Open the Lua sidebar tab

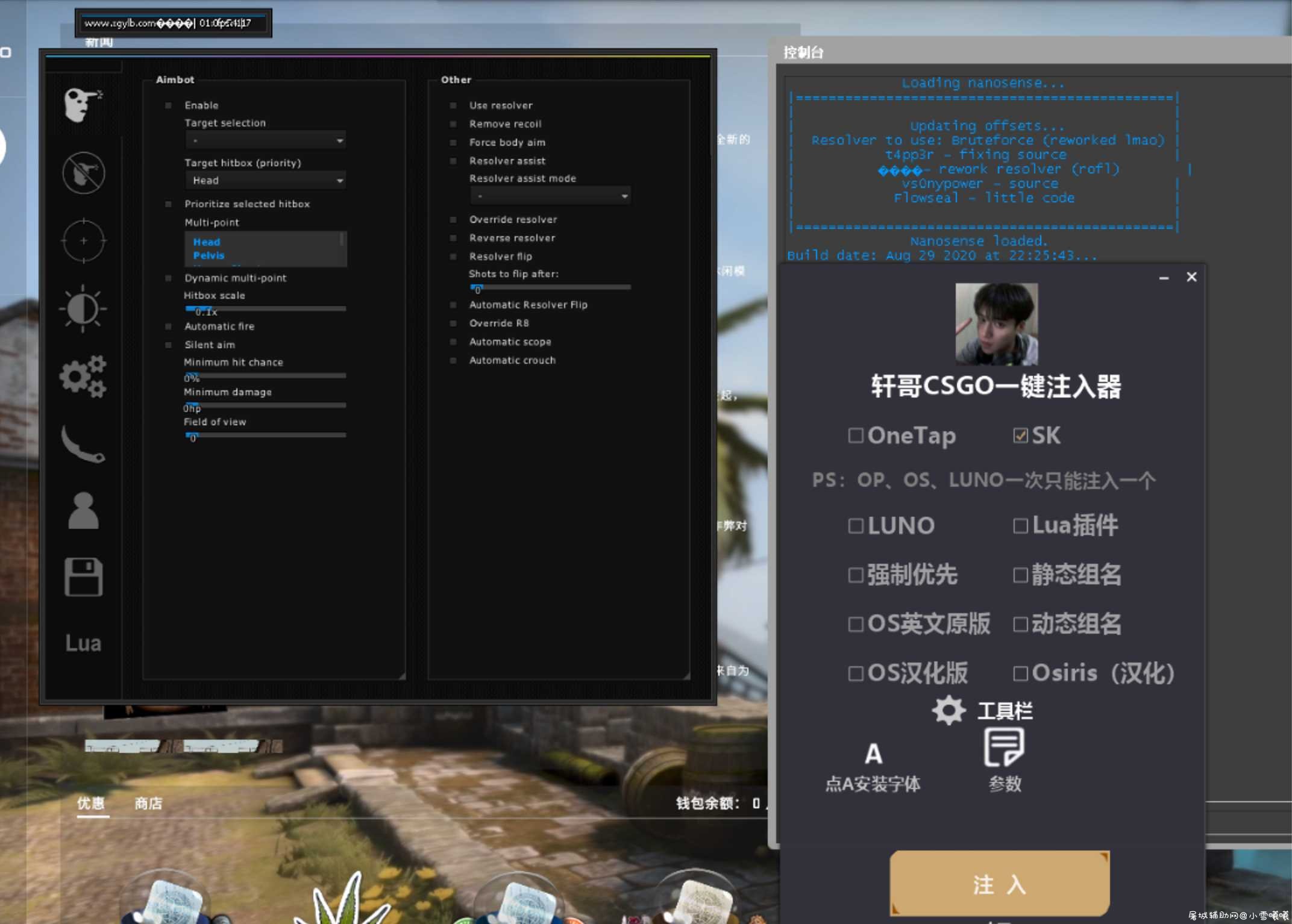coord(83,643)
